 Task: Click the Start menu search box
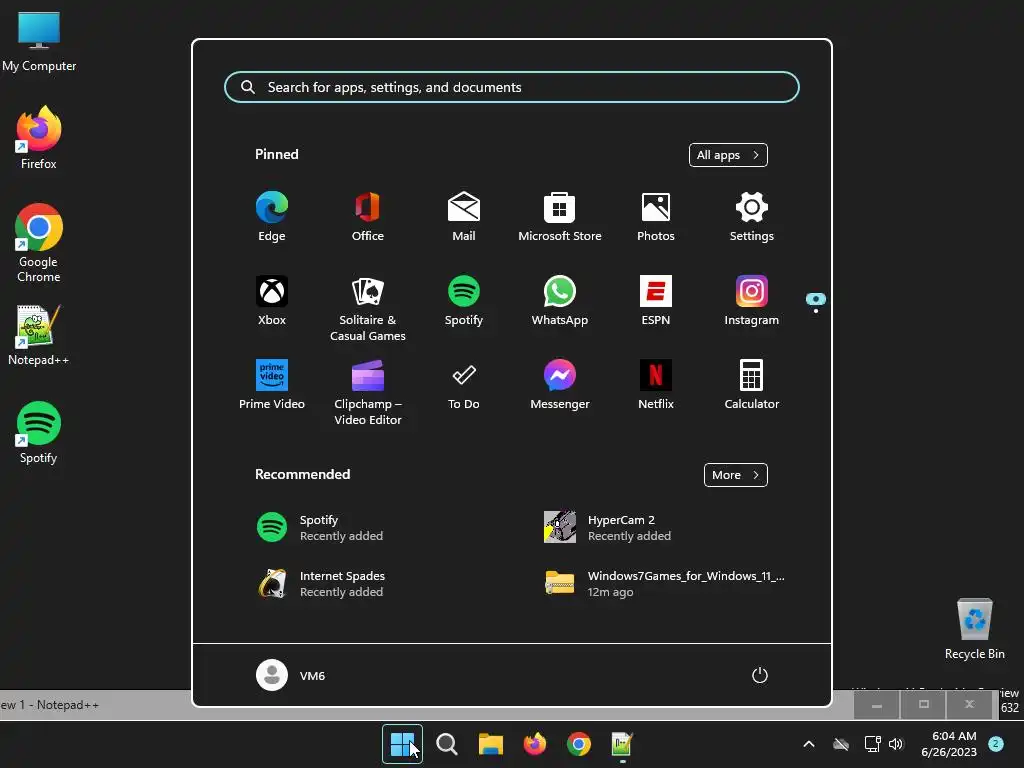click(512, 87)
